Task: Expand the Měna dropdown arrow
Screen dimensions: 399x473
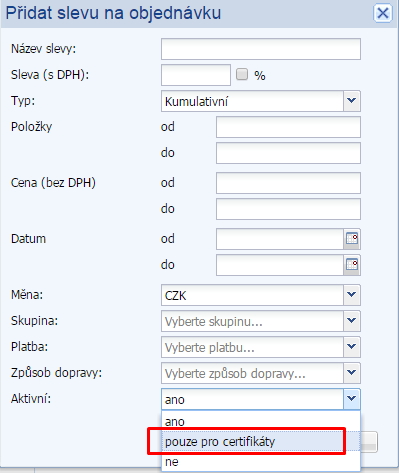Action: 352,295
